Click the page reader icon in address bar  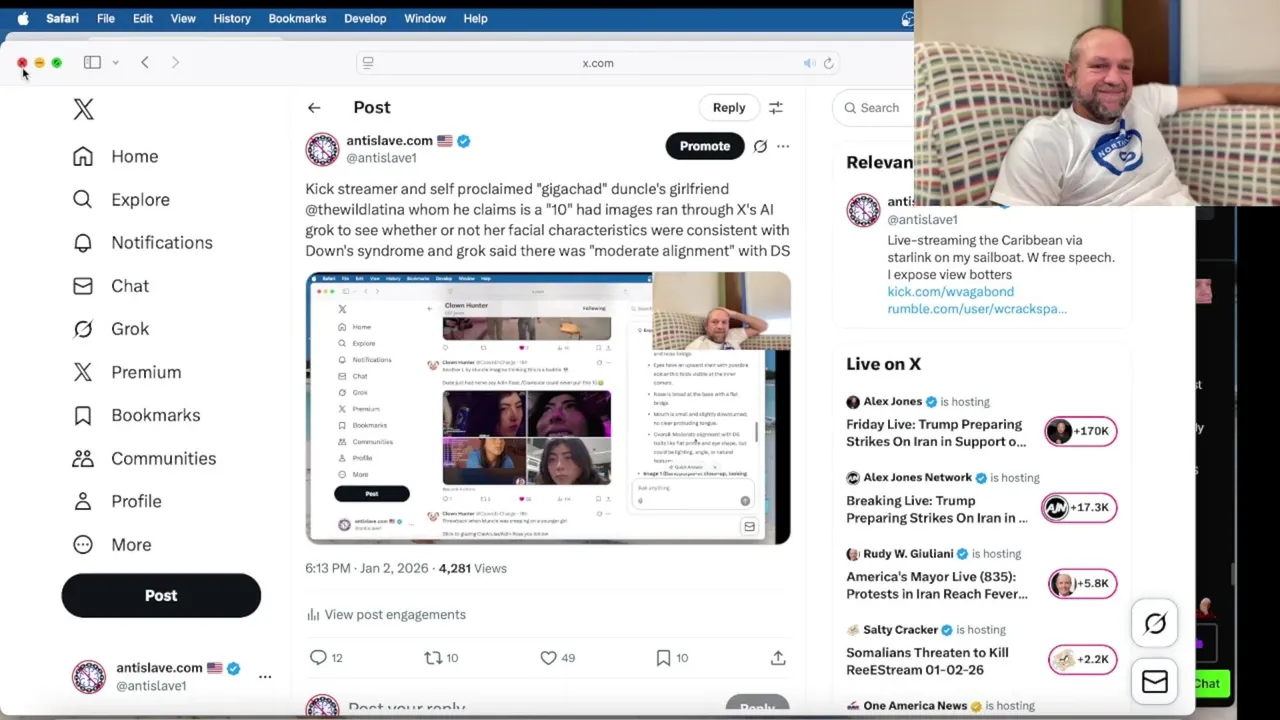(368, 63)
